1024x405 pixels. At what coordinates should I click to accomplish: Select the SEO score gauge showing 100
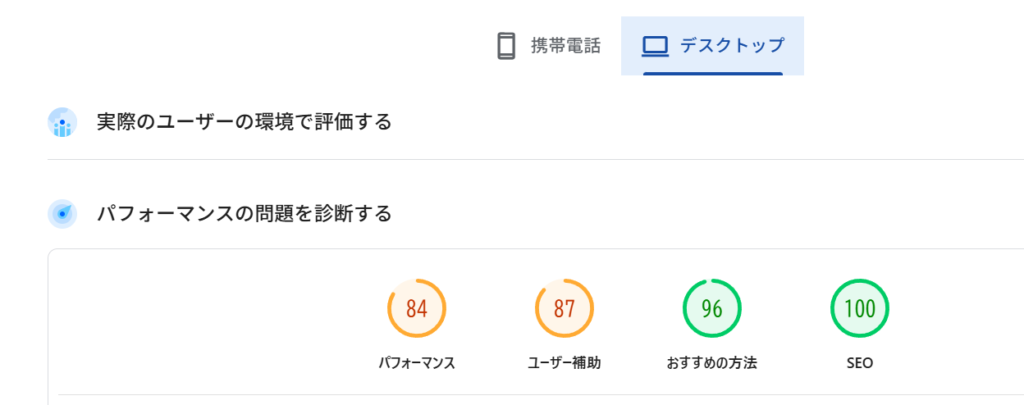tap(859, 308)
